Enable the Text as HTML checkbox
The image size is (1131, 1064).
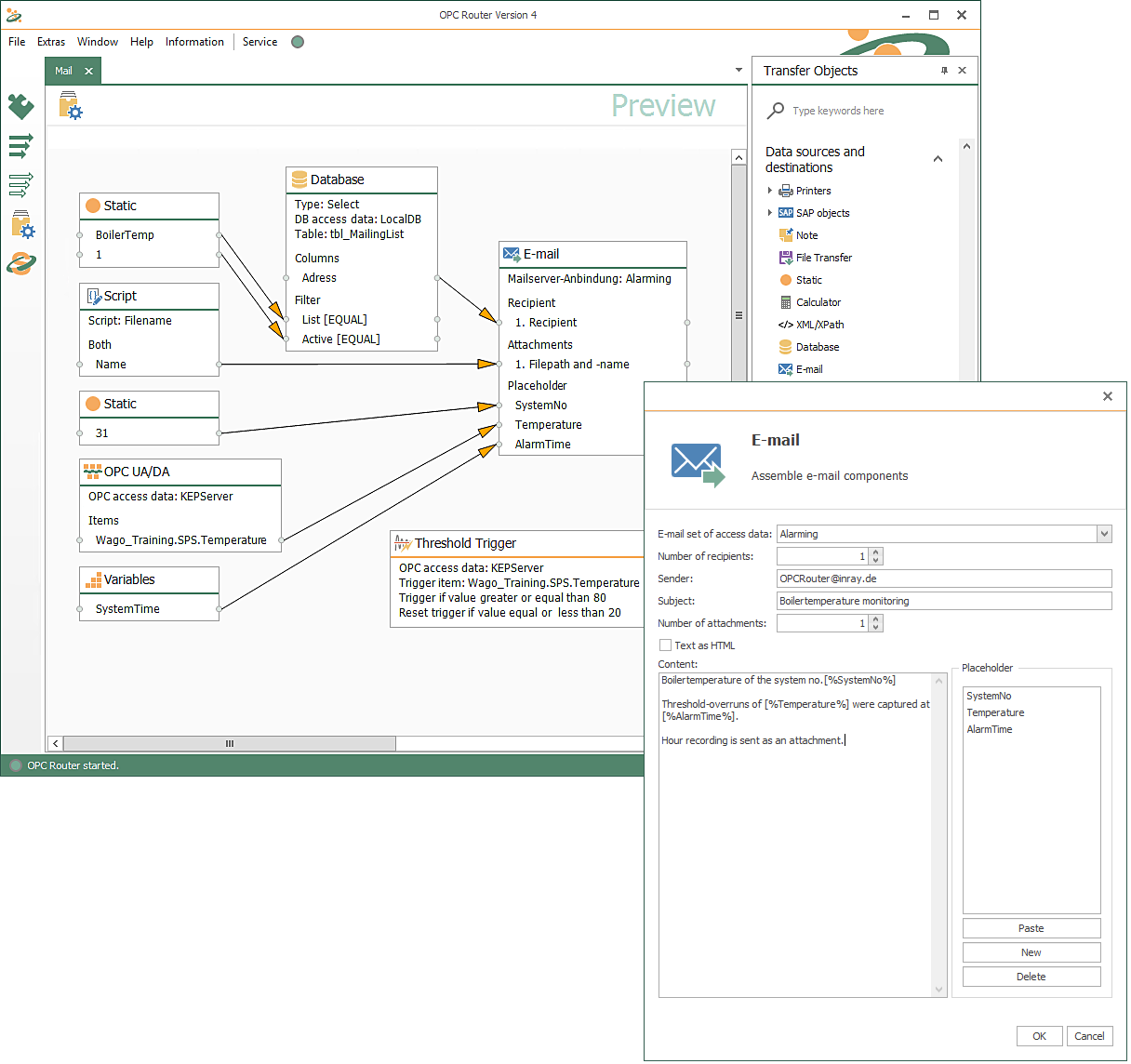[x=665, y=645]
